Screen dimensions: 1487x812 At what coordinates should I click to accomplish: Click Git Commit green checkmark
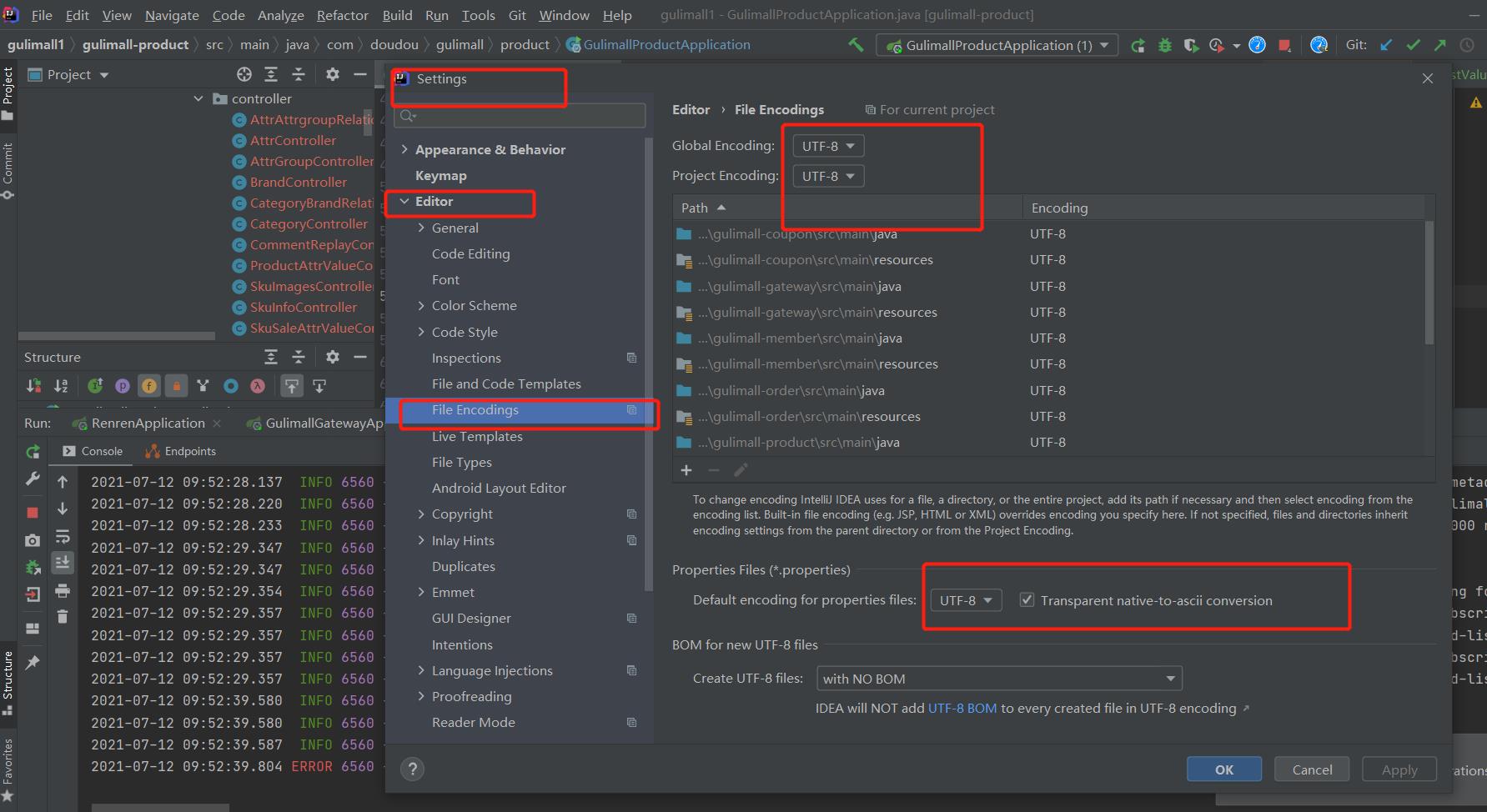tap(1413, 45)
